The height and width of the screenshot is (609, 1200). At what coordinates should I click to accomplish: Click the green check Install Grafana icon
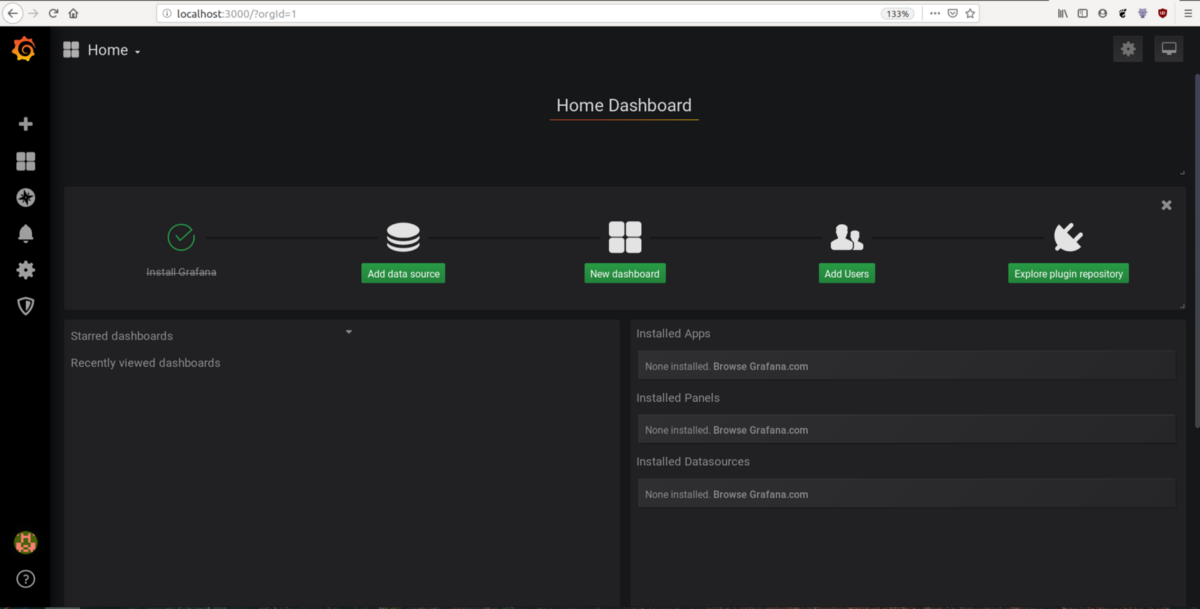pos(181,237)
